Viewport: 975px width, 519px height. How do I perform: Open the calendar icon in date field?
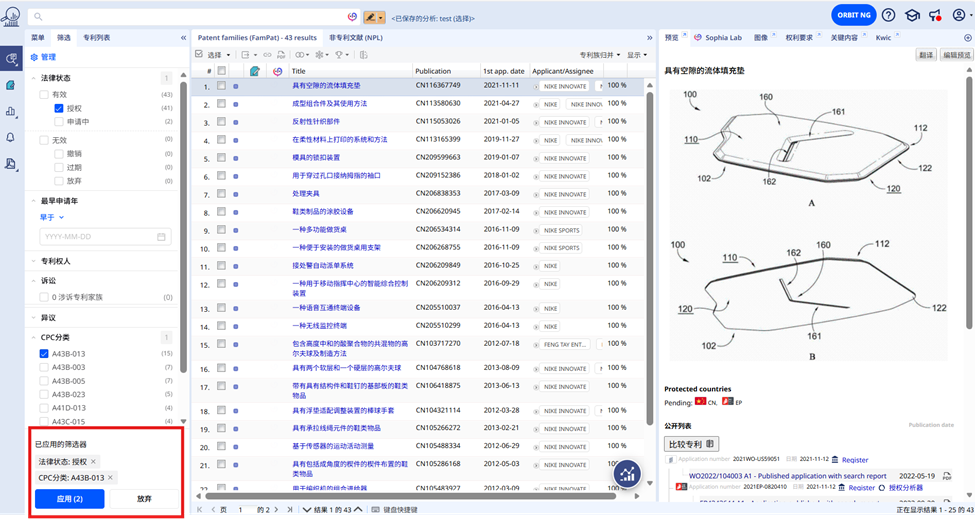[161, 237]
